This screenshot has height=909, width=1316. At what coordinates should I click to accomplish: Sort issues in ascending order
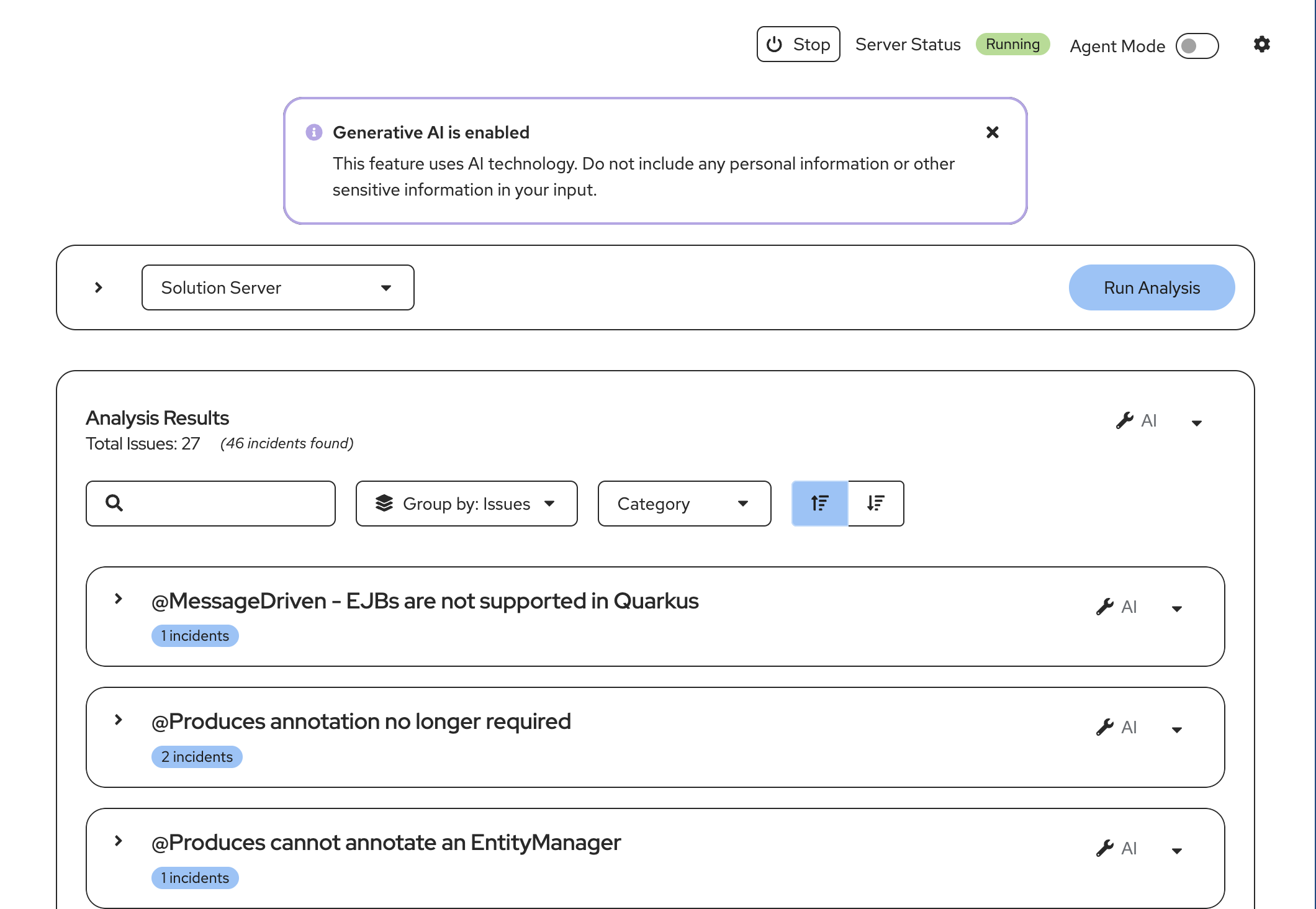(819, 504)
